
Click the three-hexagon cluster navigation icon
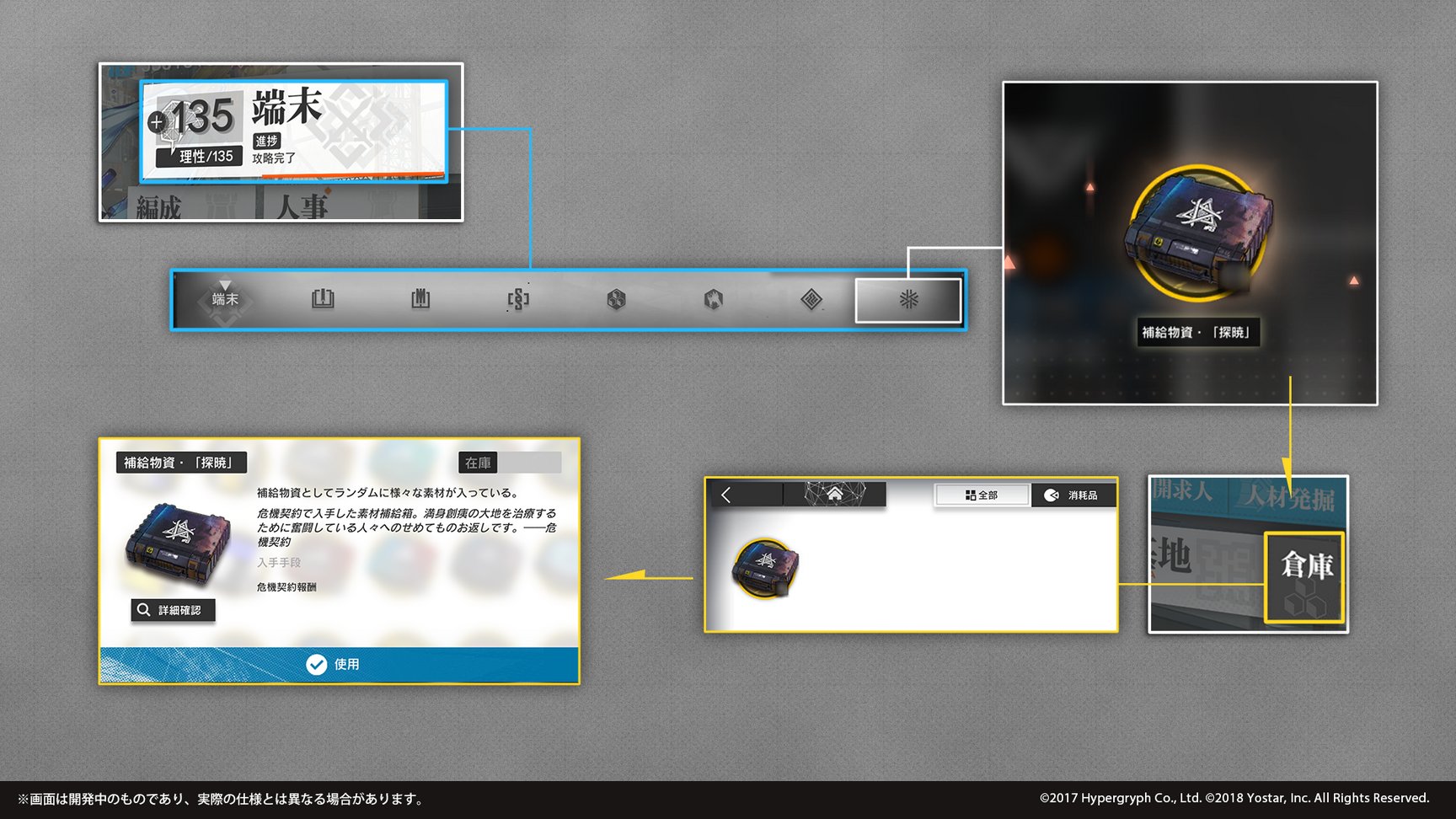tap(616, 299)
